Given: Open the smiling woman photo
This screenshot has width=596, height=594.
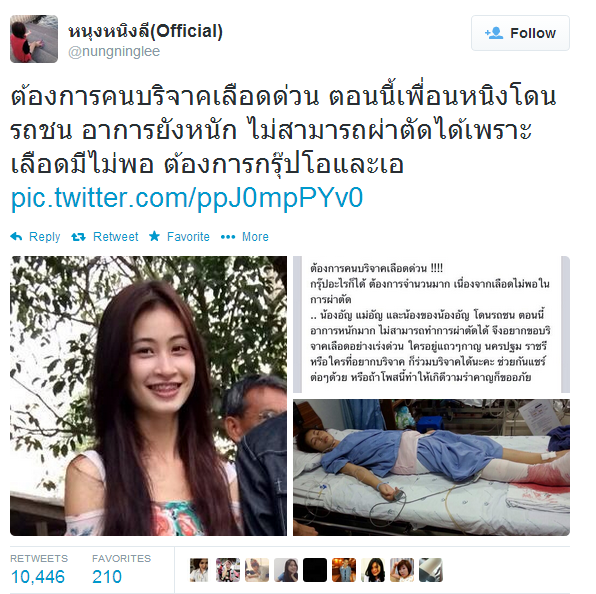Looking at the screenshot, I should pos(148,396).
